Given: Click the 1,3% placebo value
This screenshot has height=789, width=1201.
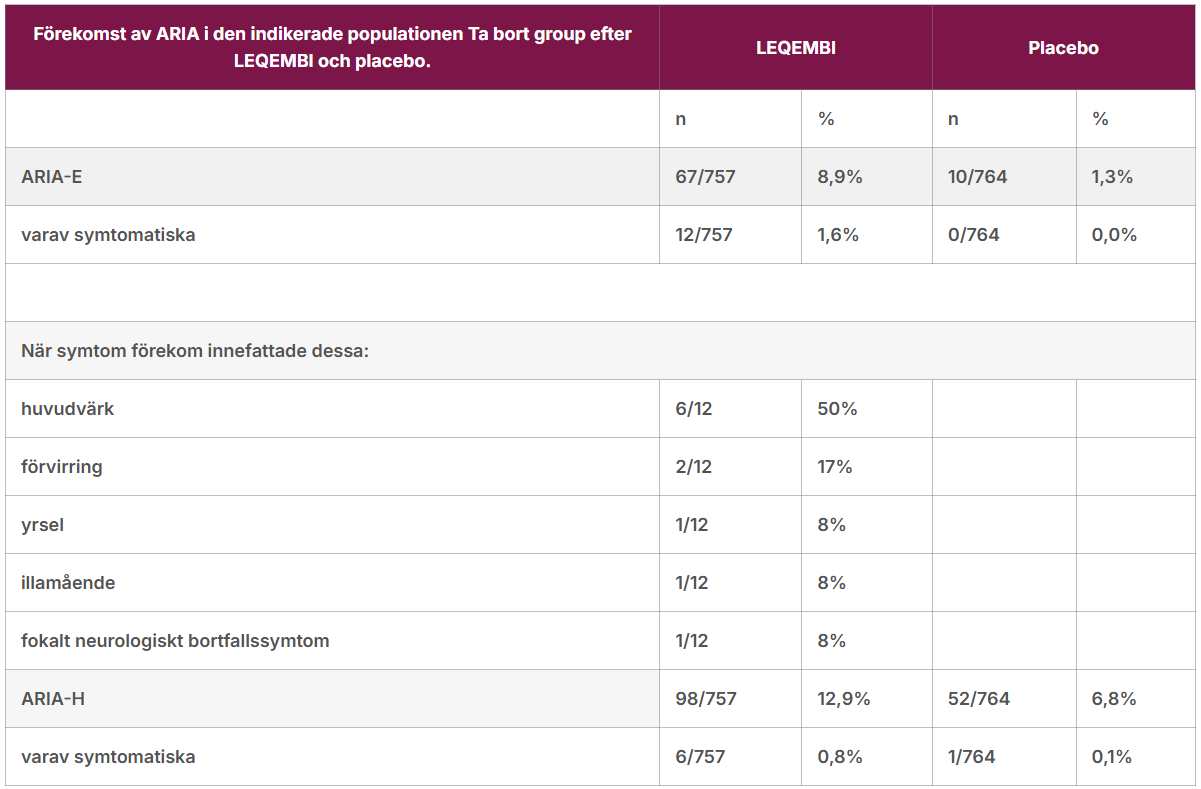Looking at the screenshot, I should [x=1112, y=177].
